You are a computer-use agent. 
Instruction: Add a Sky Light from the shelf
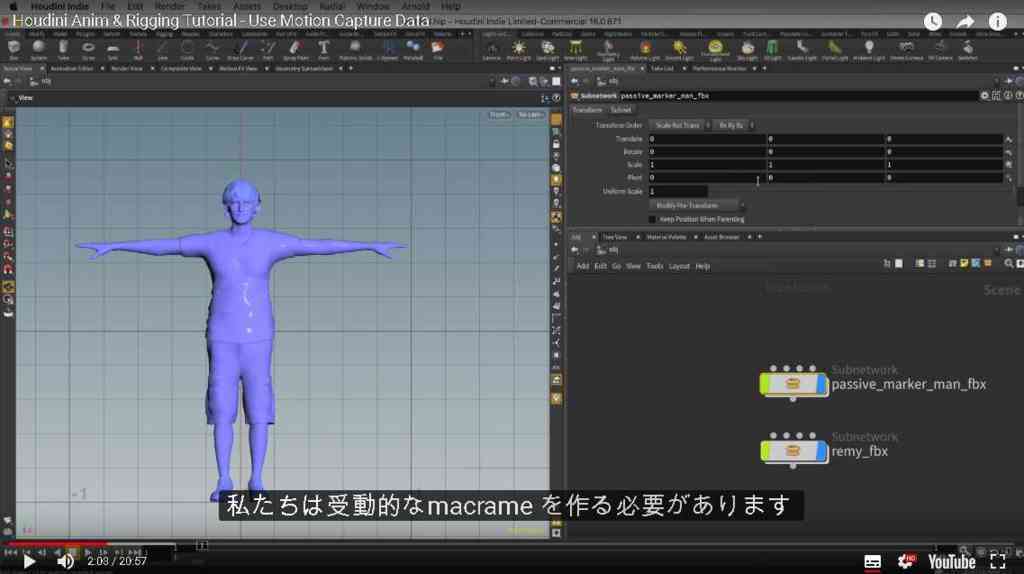coord(748,50)
